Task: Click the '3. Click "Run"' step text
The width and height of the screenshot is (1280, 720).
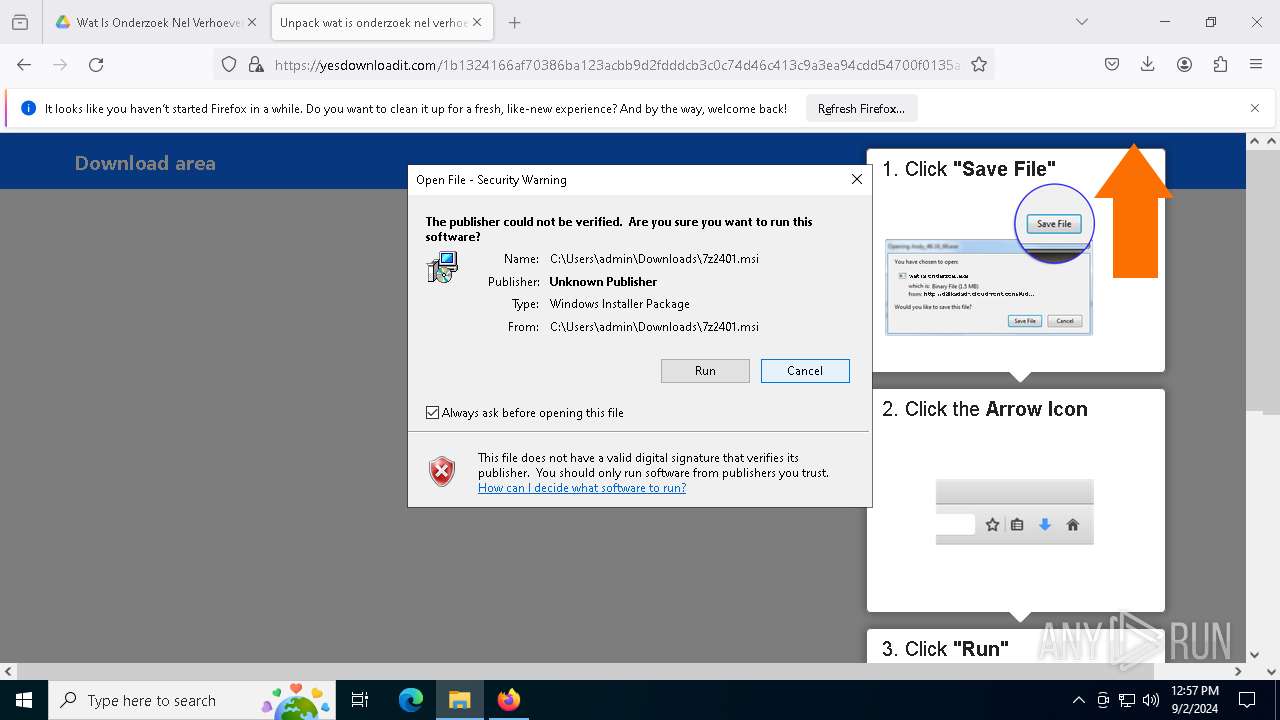Action: pos(945,649)
